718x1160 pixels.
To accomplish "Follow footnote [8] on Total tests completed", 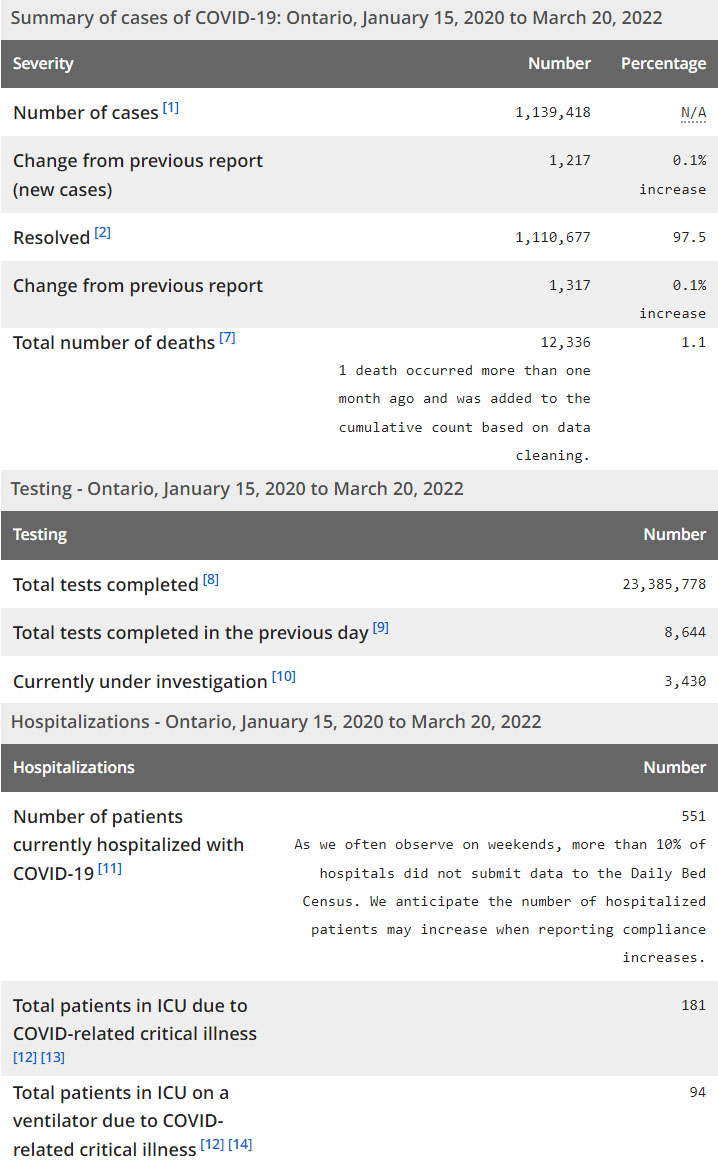I will [210, 580].
